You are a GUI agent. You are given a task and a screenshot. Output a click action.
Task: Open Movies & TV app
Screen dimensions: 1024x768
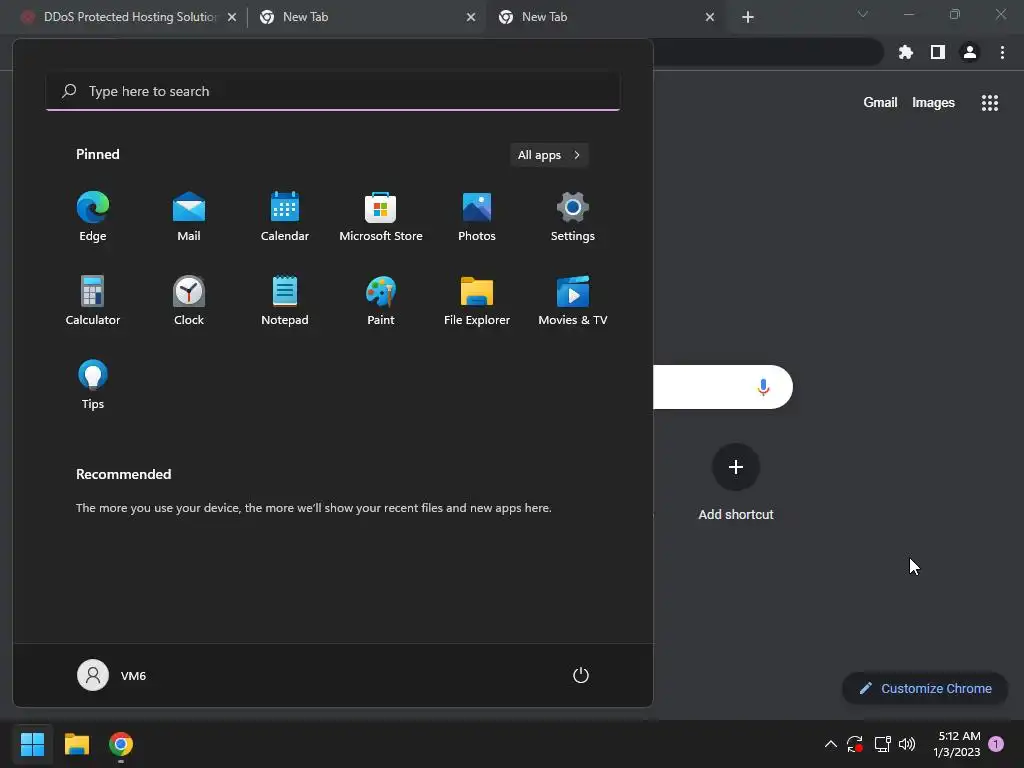pyautogui.click(x=573, y=300)
